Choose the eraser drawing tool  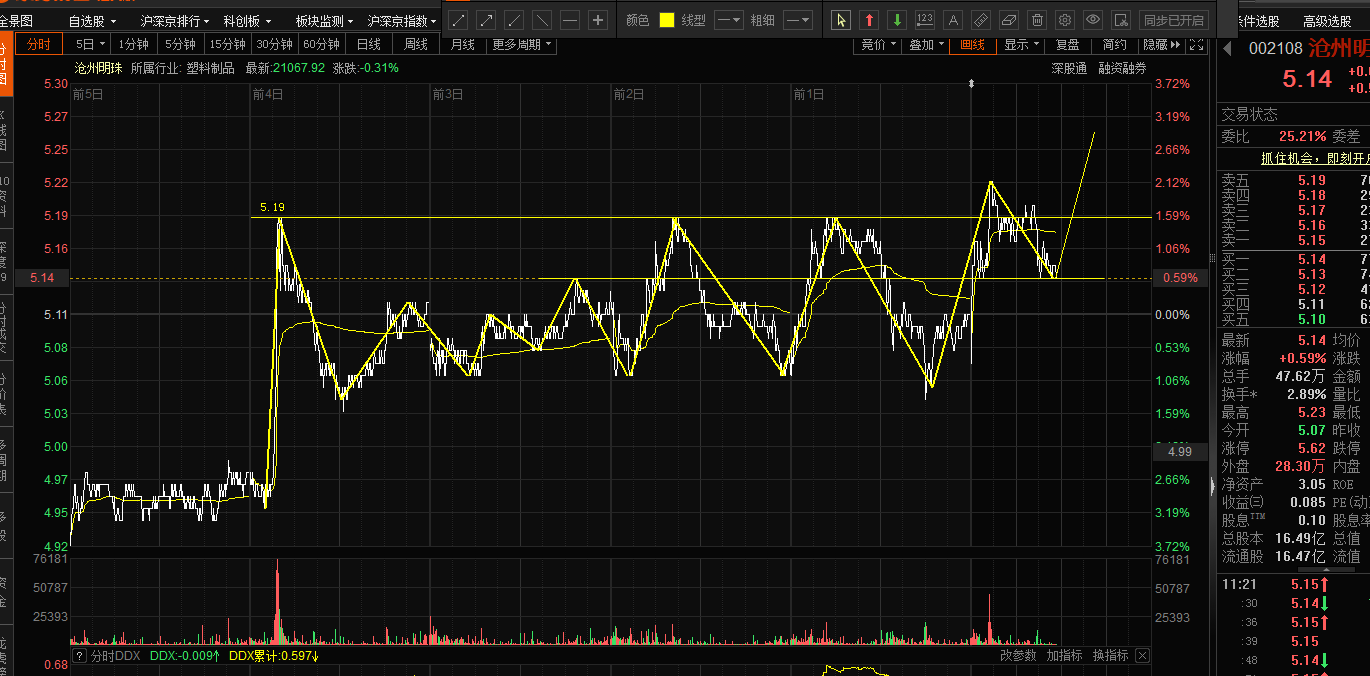pos(1009,20)
